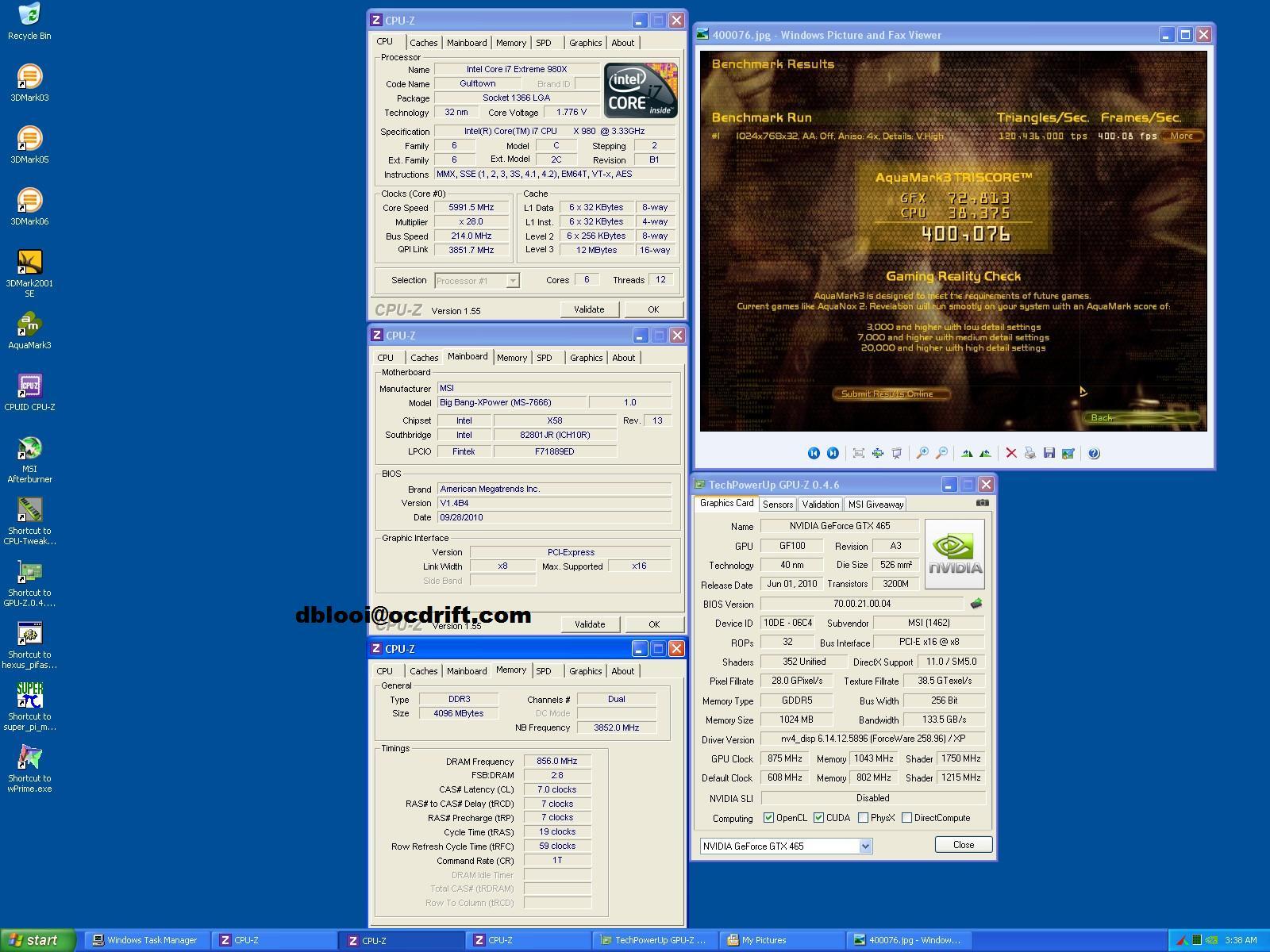Open Shortcut to wPrime.exe icon

click(x=29, y=768)
